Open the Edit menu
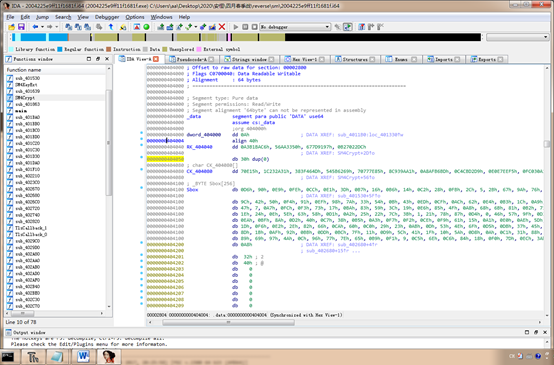Screen dimensions: 554x365 coord(25,17)
